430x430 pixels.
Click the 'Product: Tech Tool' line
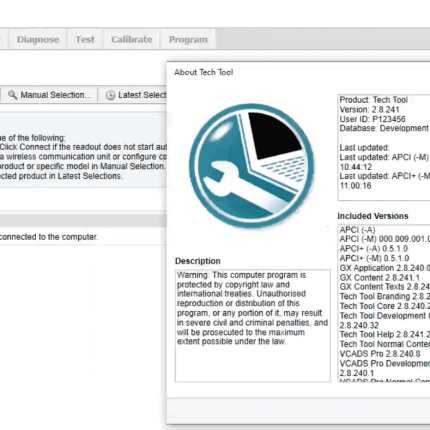(x=373, y=100)
